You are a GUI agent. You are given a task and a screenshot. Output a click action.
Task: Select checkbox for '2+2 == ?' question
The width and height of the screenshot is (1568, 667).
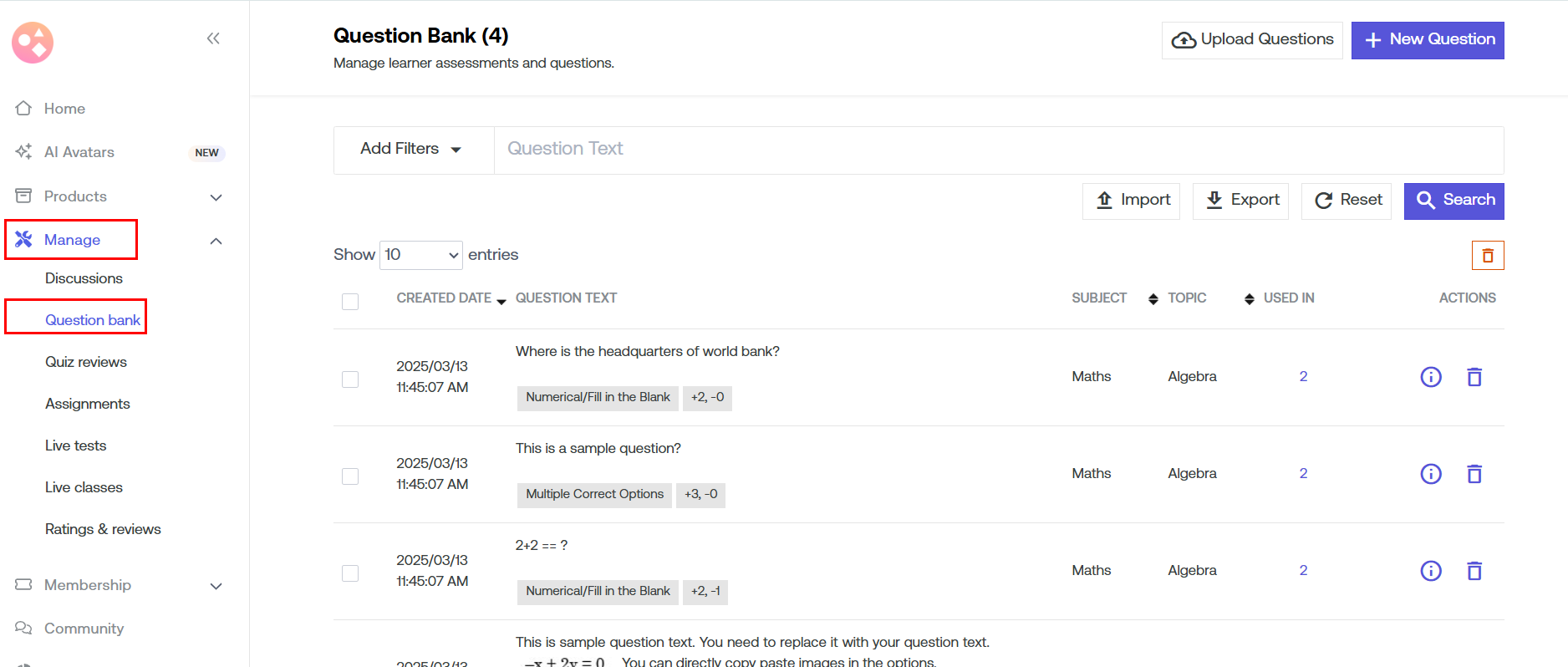point(350,573)
